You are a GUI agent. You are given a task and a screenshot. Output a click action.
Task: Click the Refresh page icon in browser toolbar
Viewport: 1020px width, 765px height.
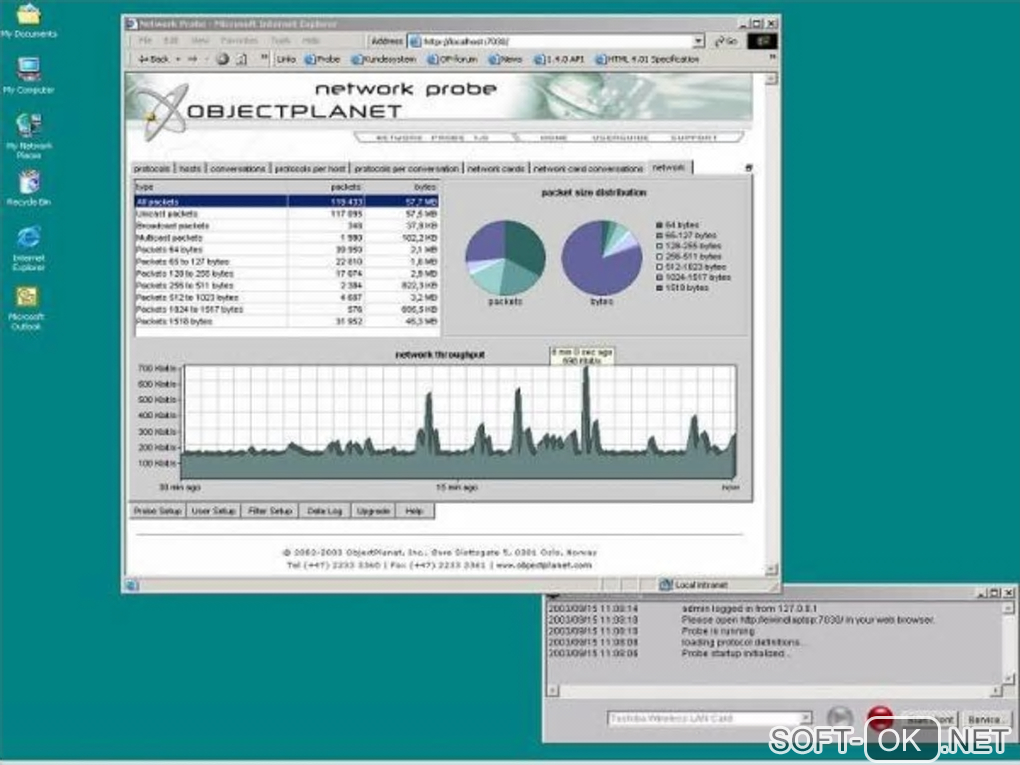click(x=241, y=59)
